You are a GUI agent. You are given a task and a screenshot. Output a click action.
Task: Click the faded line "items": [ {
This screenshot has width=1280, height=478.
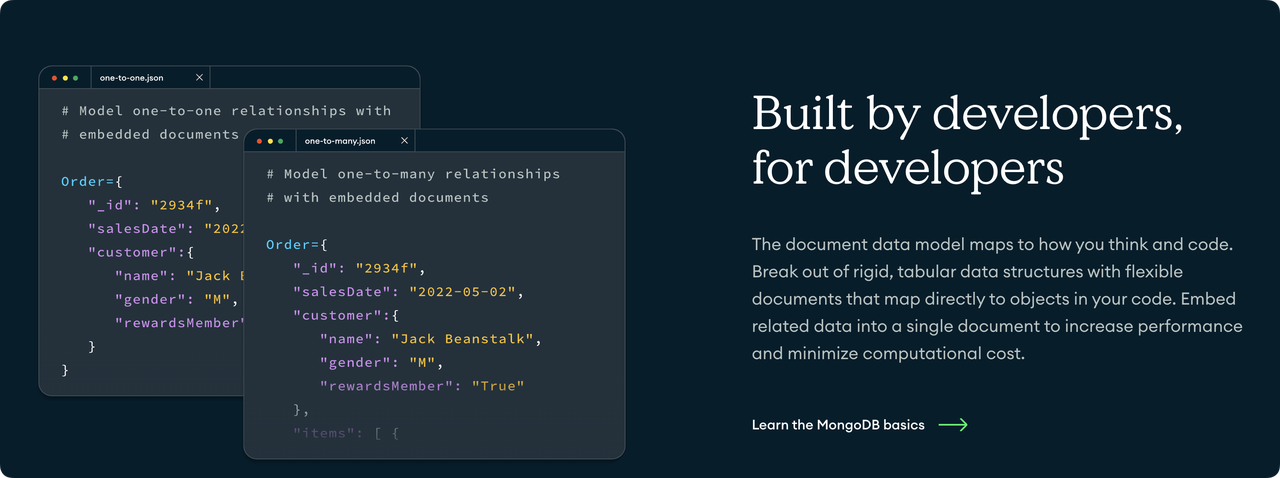pos(346,433)
